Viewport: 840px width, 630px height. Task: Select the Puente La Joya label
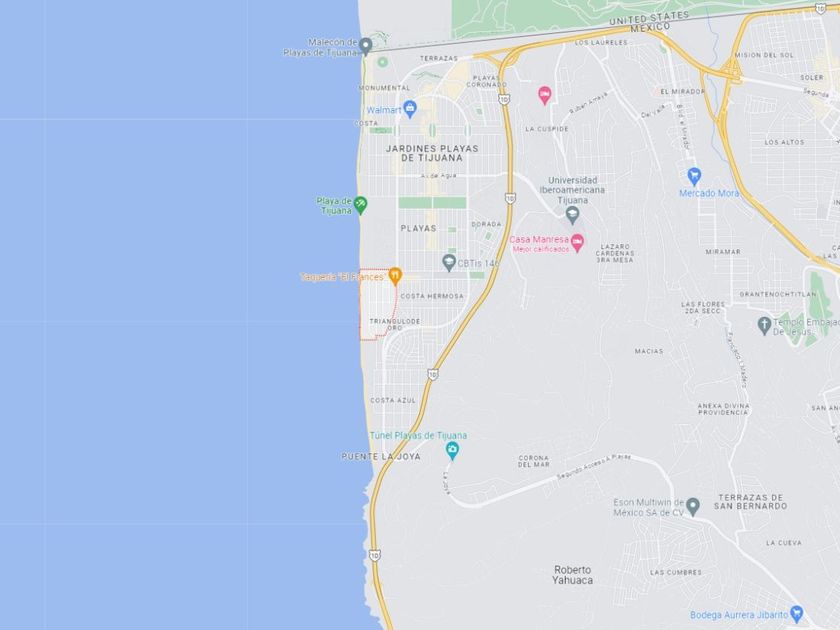[381, 456]
